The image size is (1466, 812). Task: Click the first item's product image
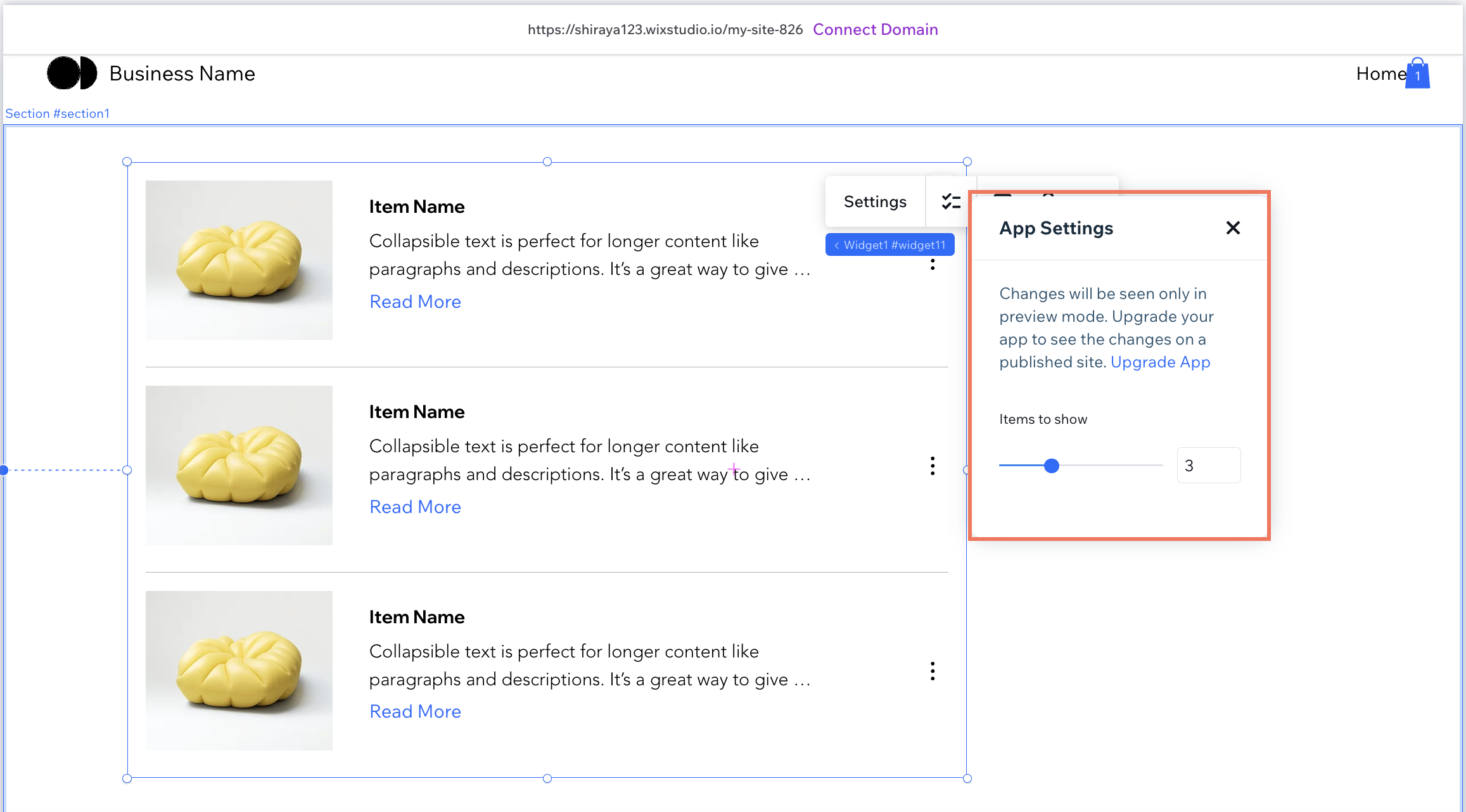(239, 260)
